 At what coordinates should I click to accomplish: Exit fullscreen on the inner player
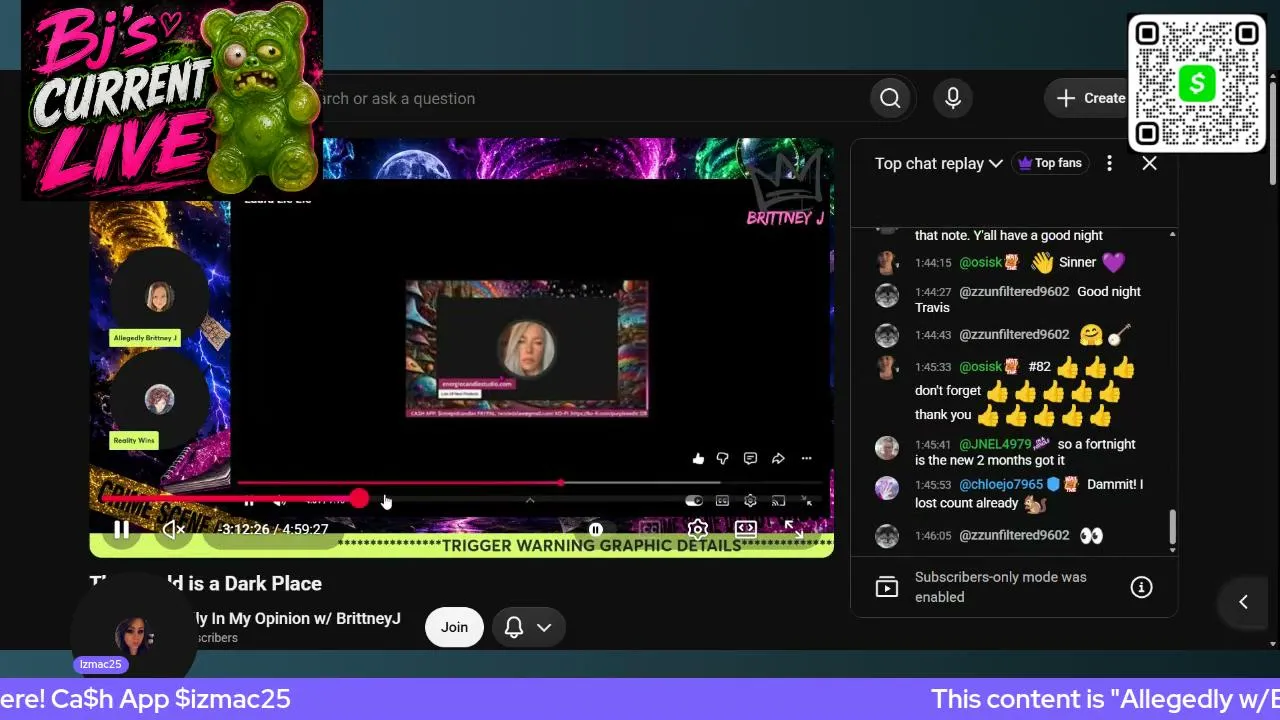coord(806,500)
